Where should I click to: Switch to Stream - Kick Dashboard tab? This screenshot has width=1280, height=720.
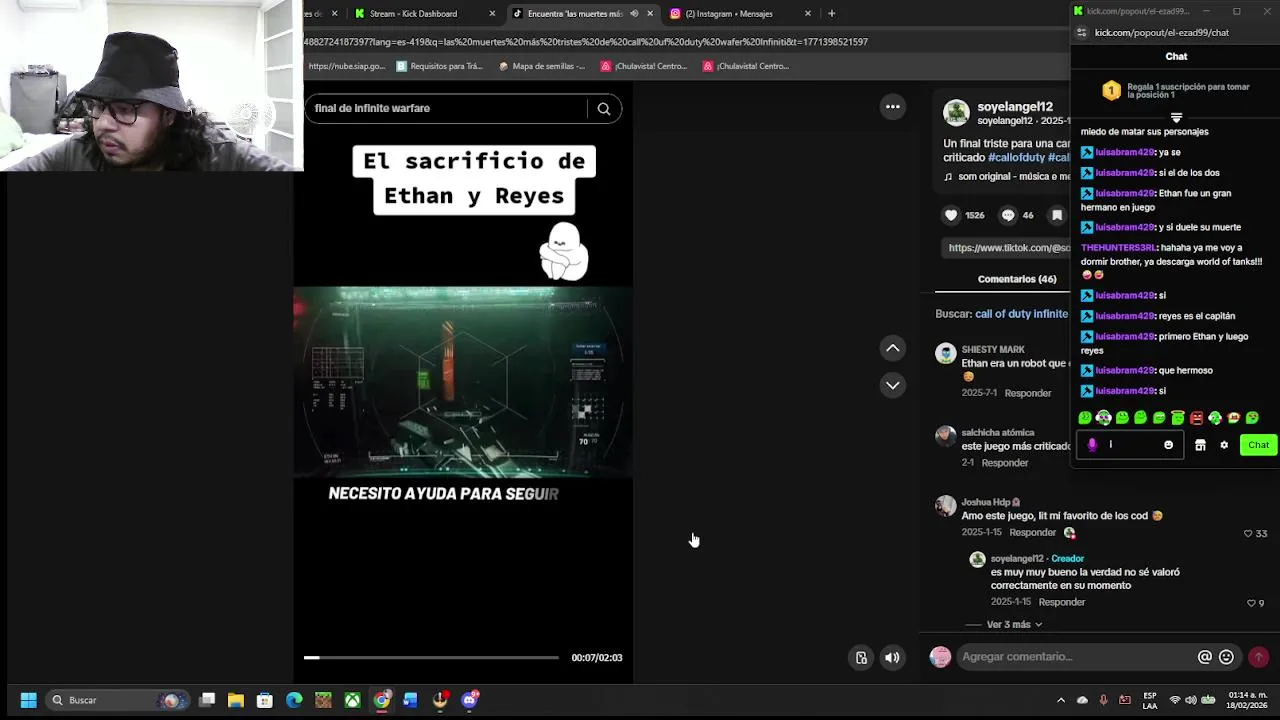click(x=413, y=14)
